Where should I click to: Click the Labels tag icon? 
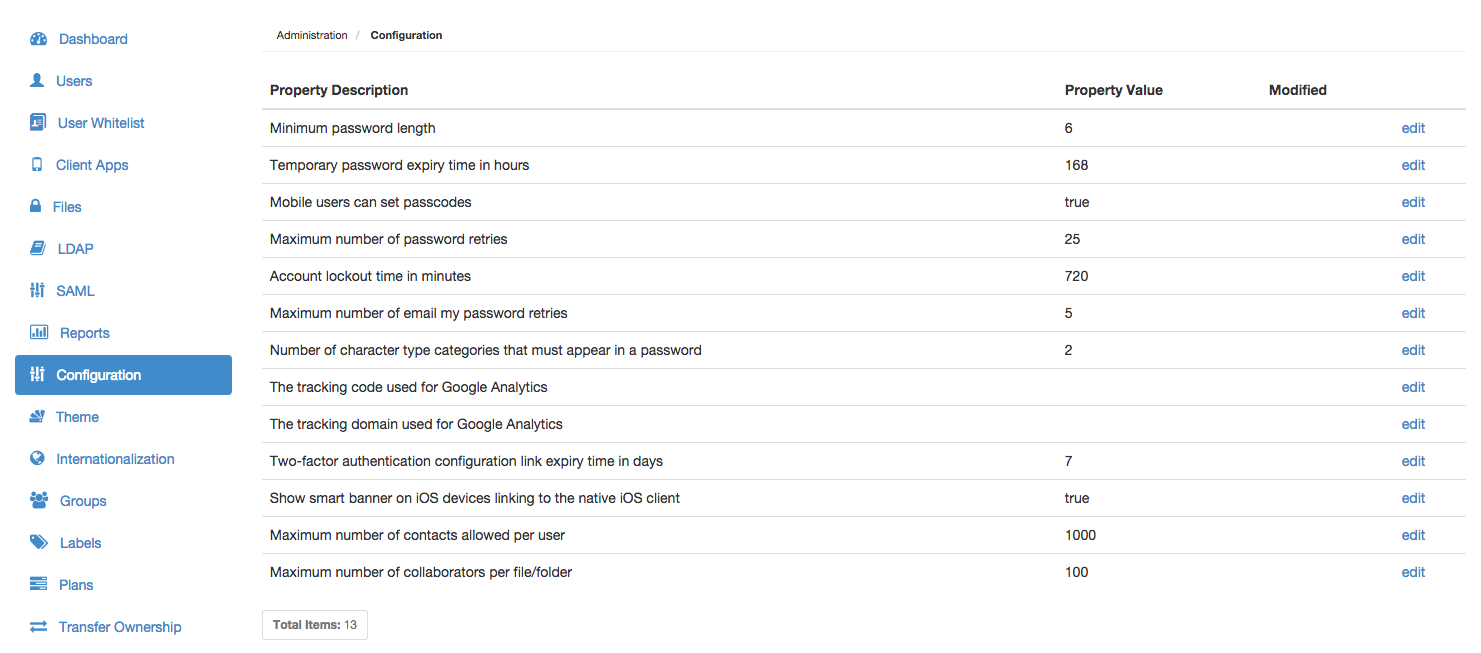tap(39, 543)
